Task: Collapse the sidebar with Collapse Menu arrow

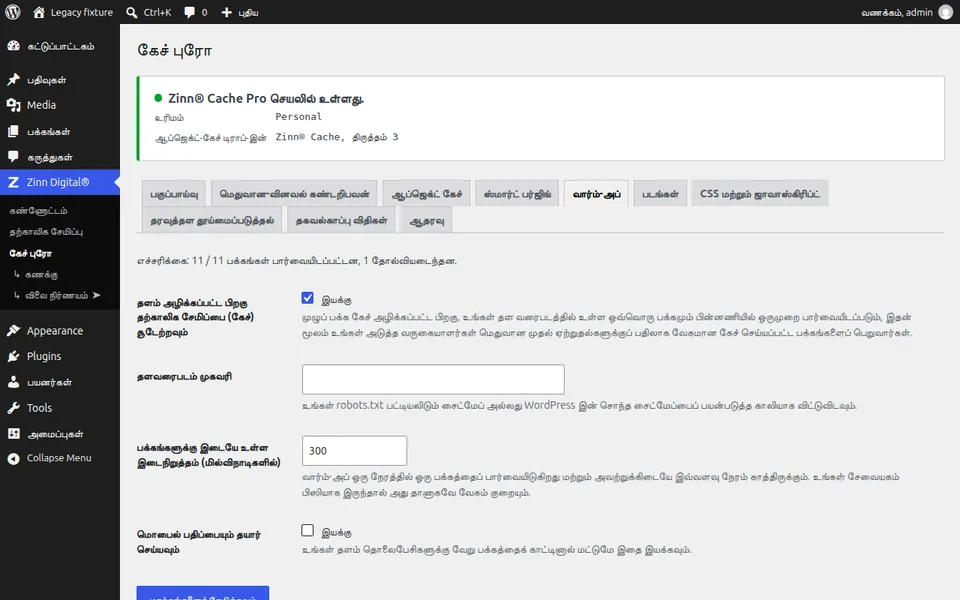Action: click(13, 459)
